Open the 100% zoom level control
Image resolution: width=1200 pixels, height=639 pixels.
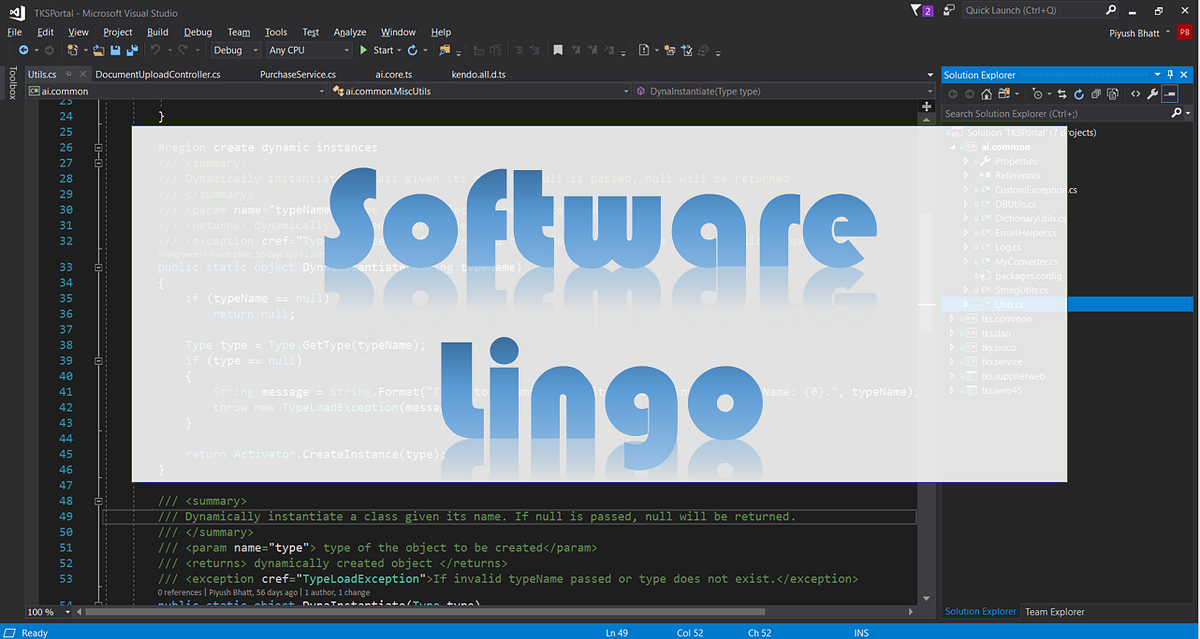[x=47, y=611]
